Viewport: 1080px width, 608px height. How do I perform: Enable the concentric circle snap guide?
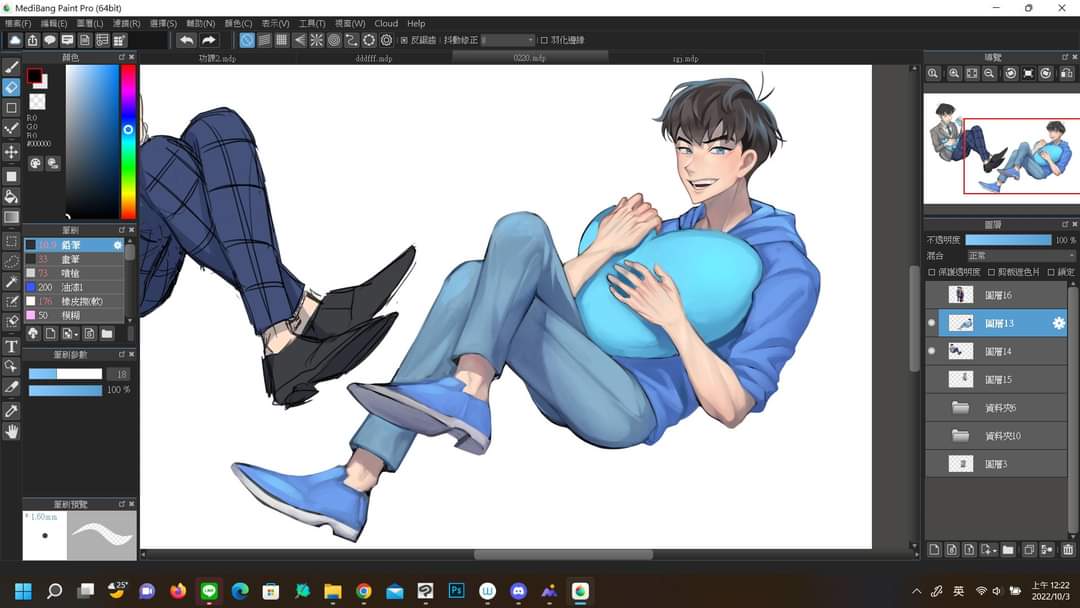[334, 40]
